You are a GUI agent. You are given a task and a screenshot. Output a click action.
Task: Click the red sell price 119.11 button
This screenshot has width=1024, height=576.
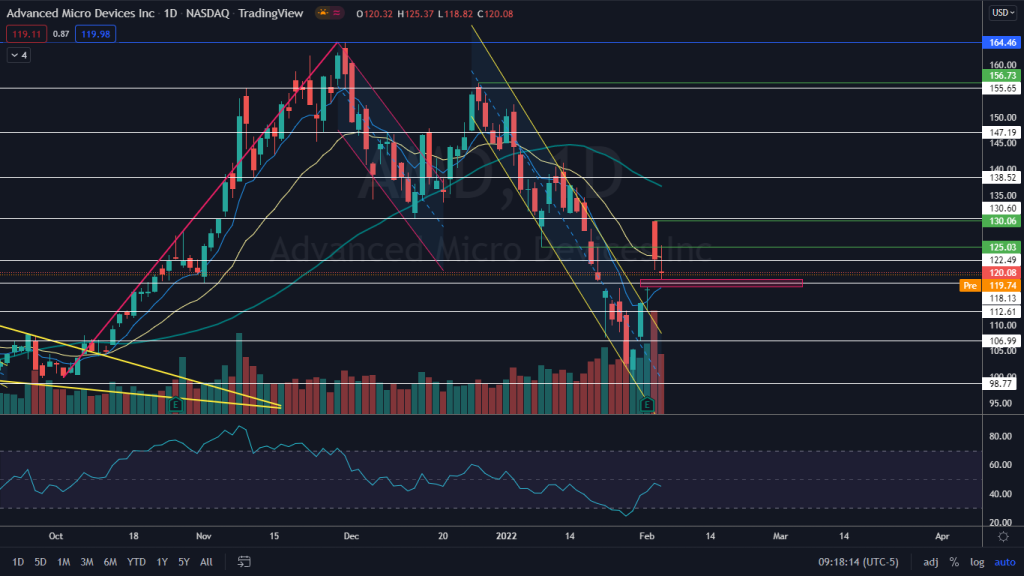click(23, 34)
